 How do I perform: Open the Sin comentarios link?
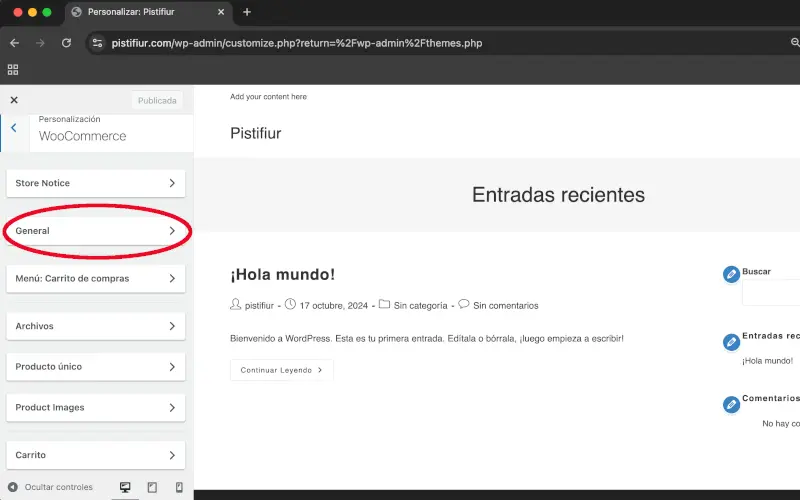point(506,306)
